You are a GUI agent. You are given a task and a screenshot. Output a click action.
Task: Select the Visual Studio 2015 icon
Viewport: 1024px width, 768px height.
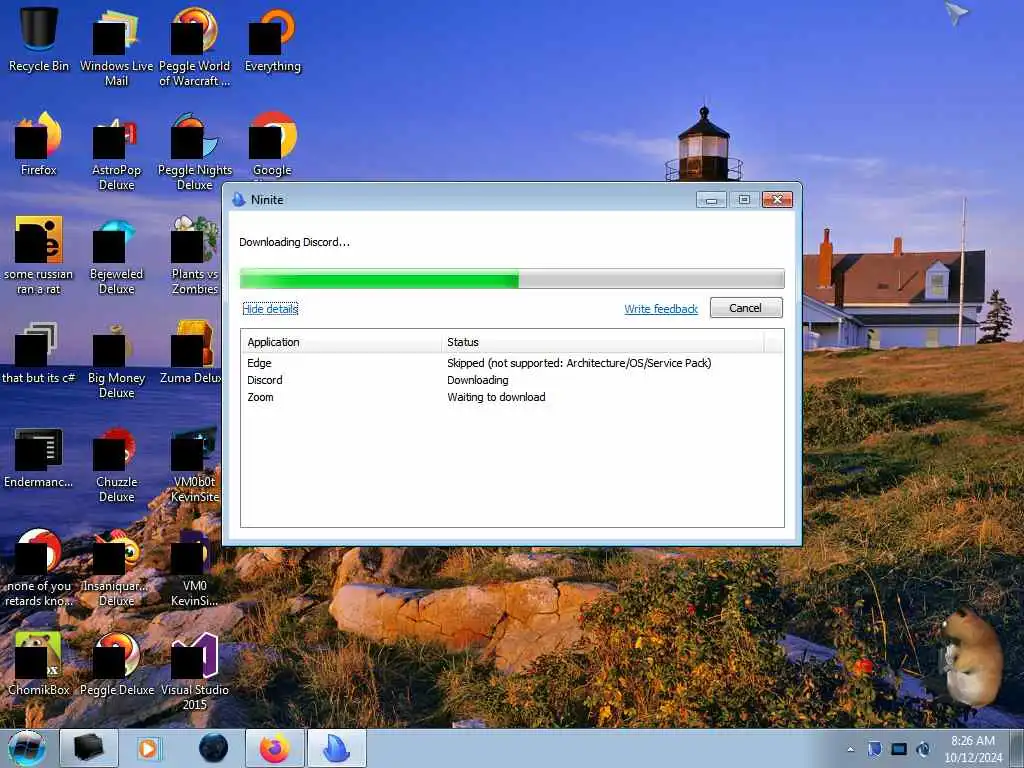(195, 670)
